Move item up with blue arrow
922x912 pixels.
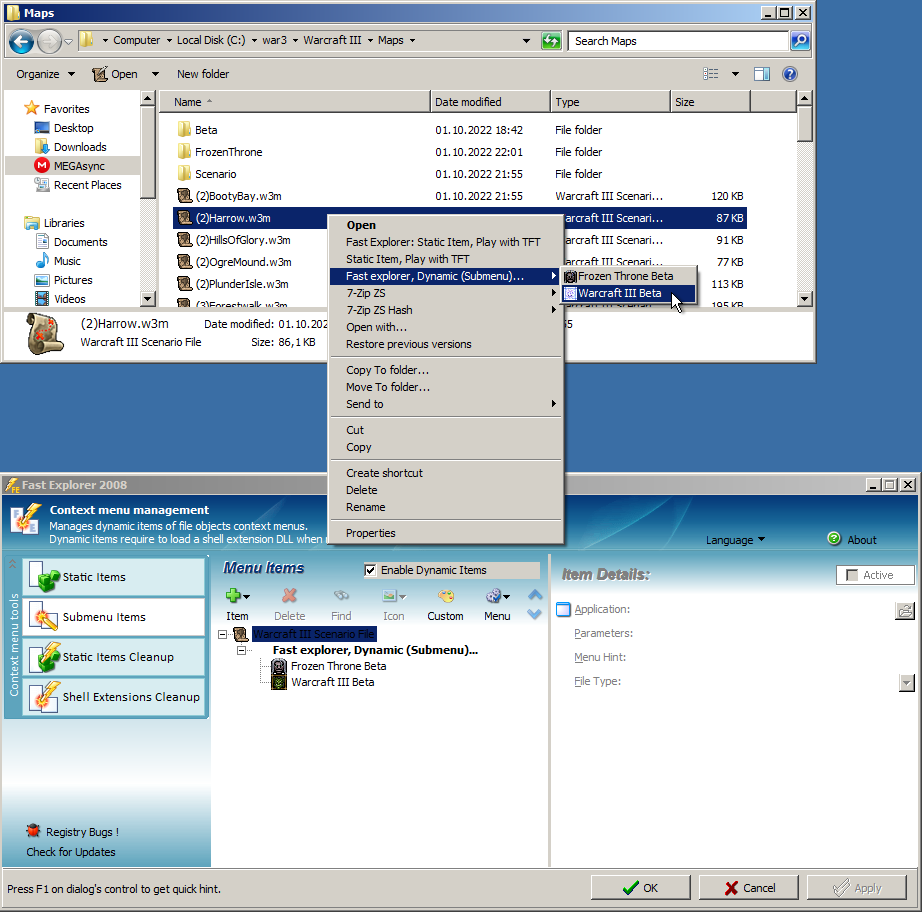tap(535, 594)
